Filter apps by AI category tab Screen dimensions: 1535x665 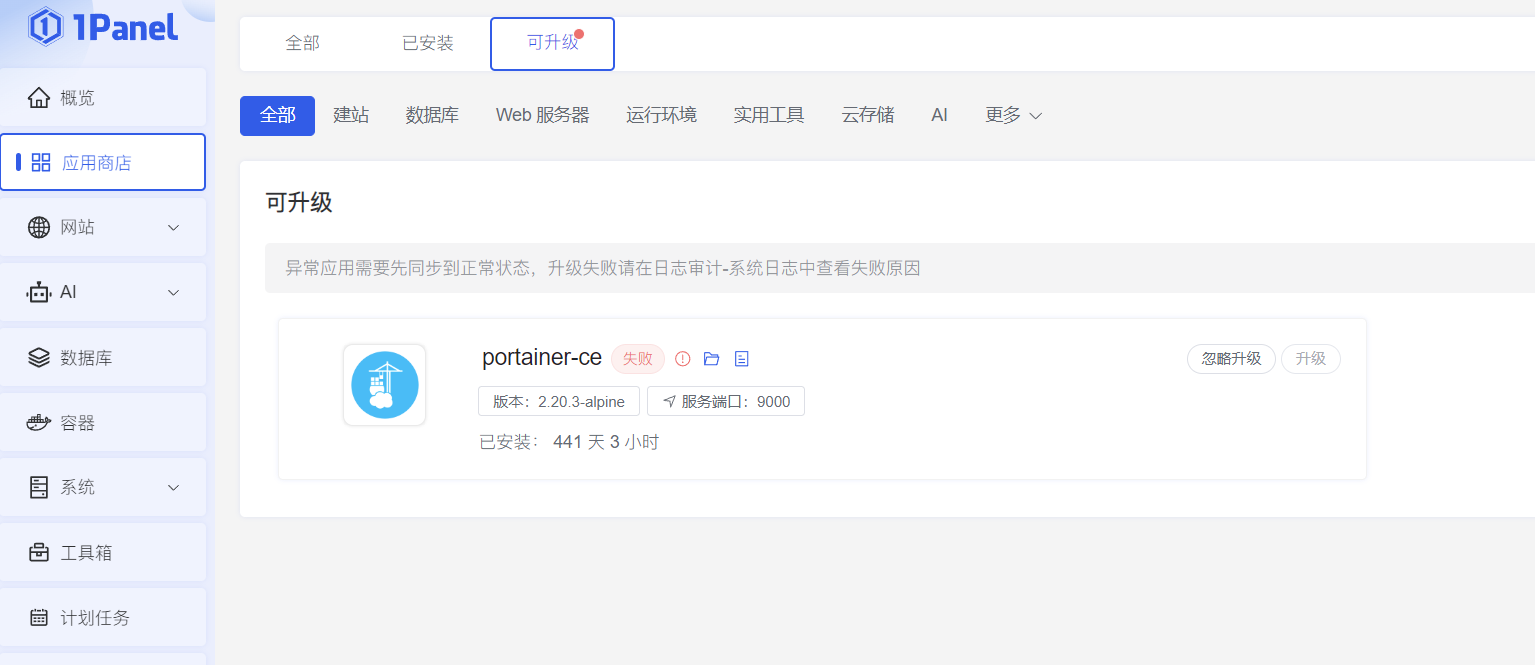[x=939, y=115]
